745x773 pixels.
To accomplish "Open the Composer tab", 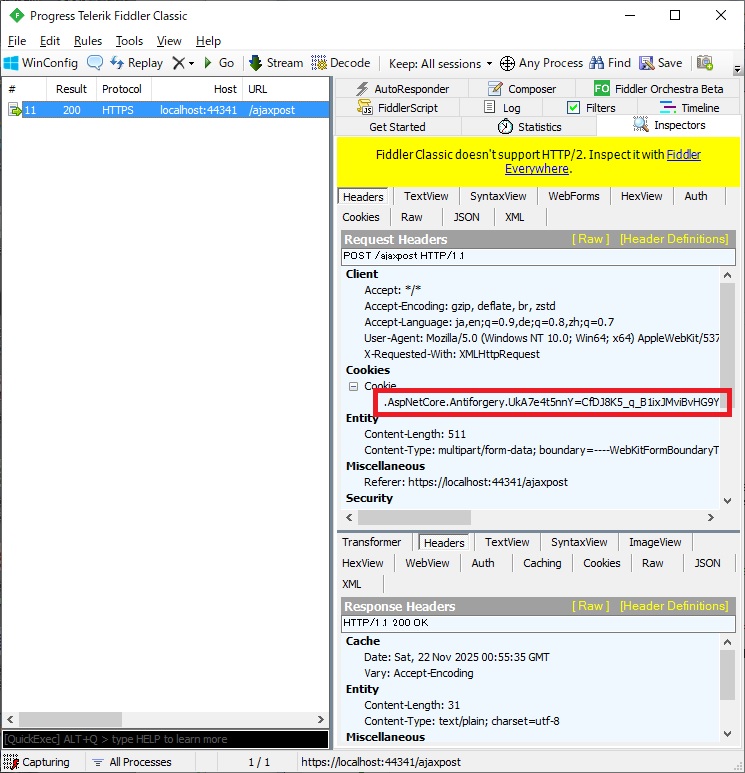I will point(522,89).
